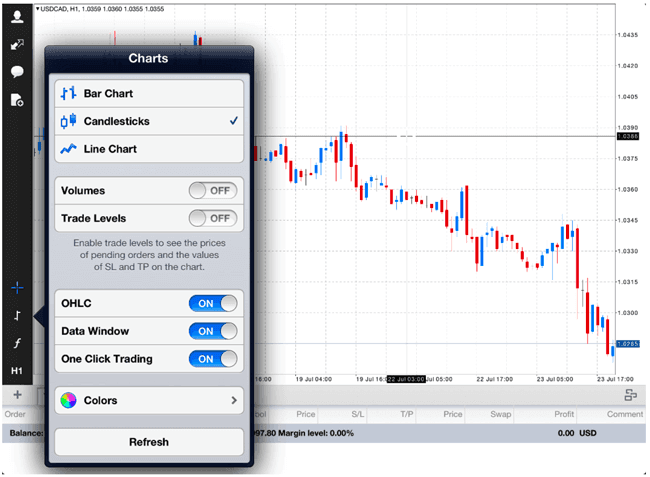
Task: Click the Comment column header
Action: [x=625, y=414]
